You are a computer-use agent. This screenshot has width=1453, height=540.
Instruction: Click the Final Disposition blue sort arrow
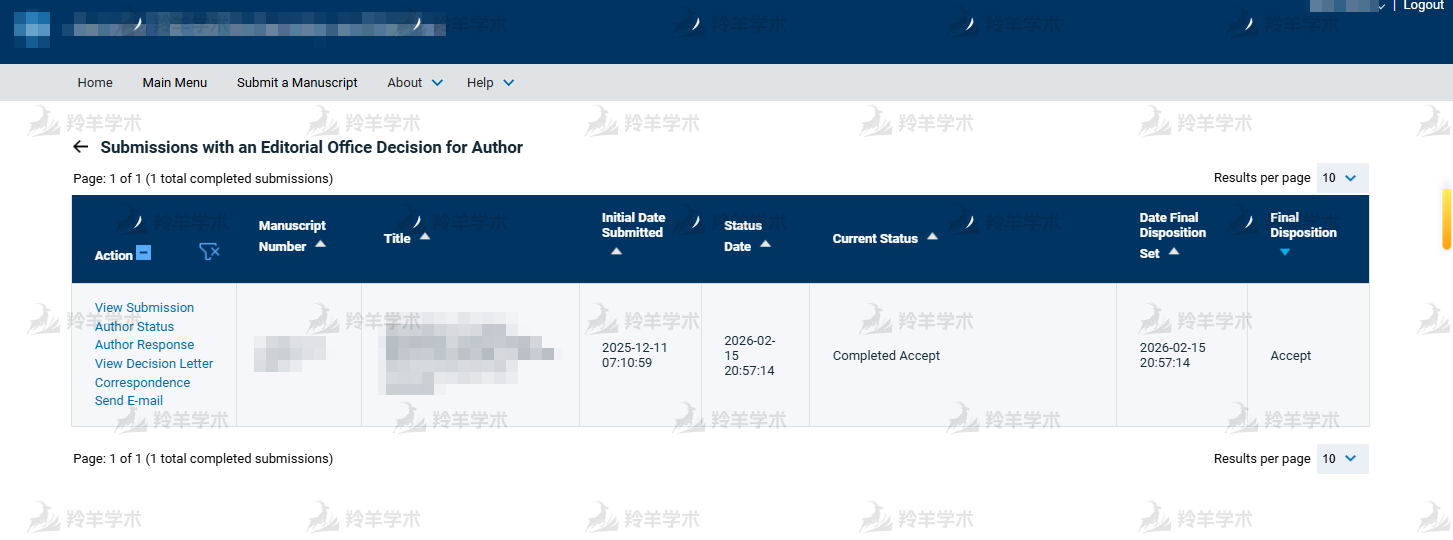point(1285,252)
